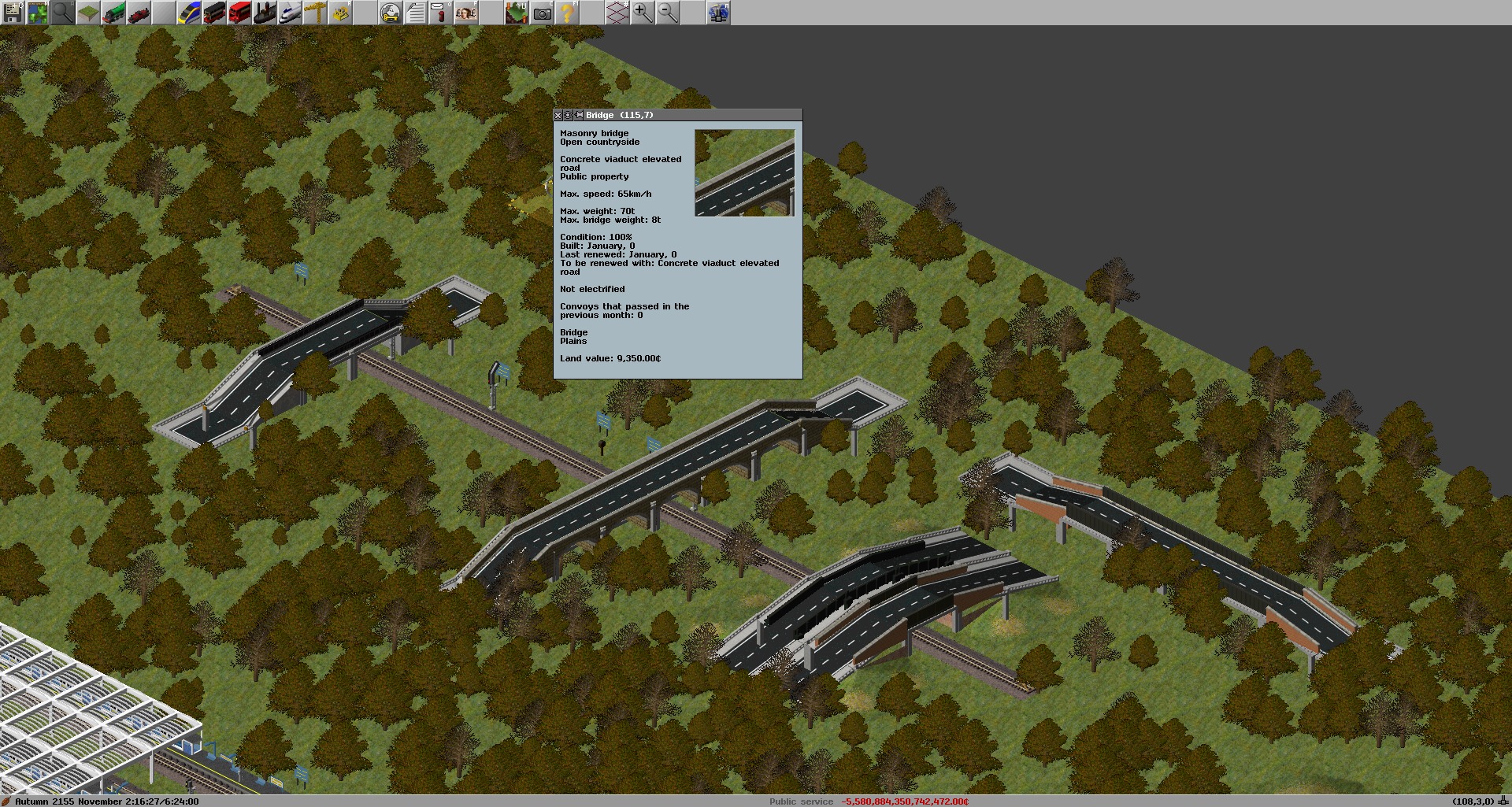
Task: Click 'Masonry bridge' heading text
Action: pos(595,133)
